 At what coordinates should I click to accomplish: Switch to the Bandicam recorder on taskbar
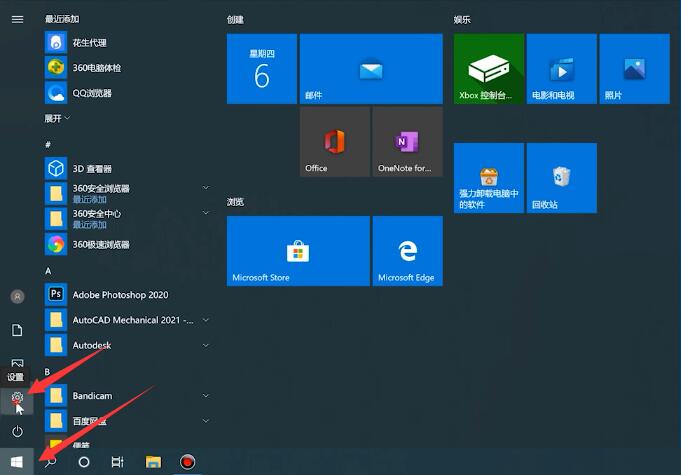click(x=188, y=462)
